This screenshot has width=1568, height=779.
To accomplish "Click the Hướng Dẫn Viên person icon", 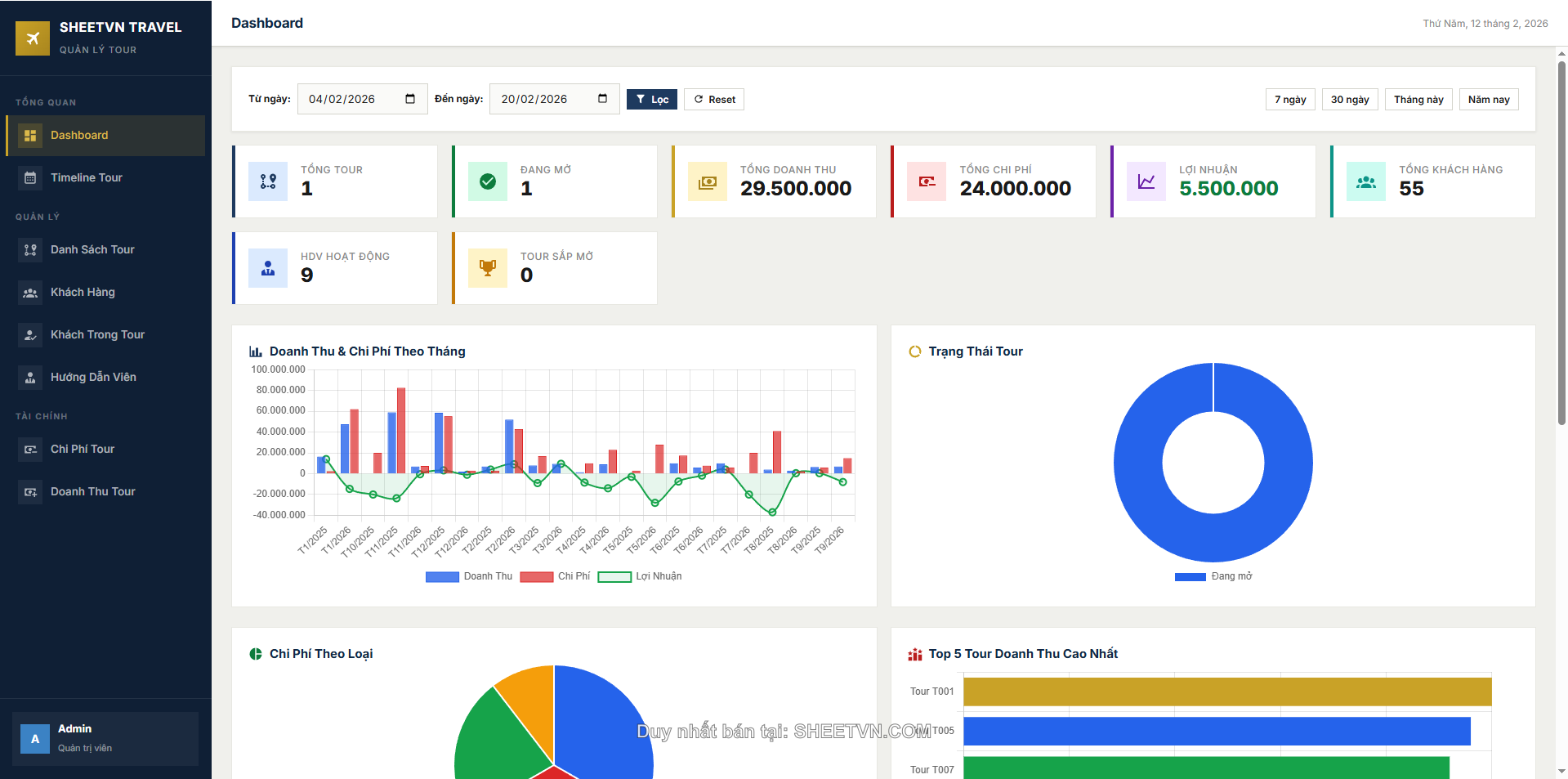I will 30,377.
